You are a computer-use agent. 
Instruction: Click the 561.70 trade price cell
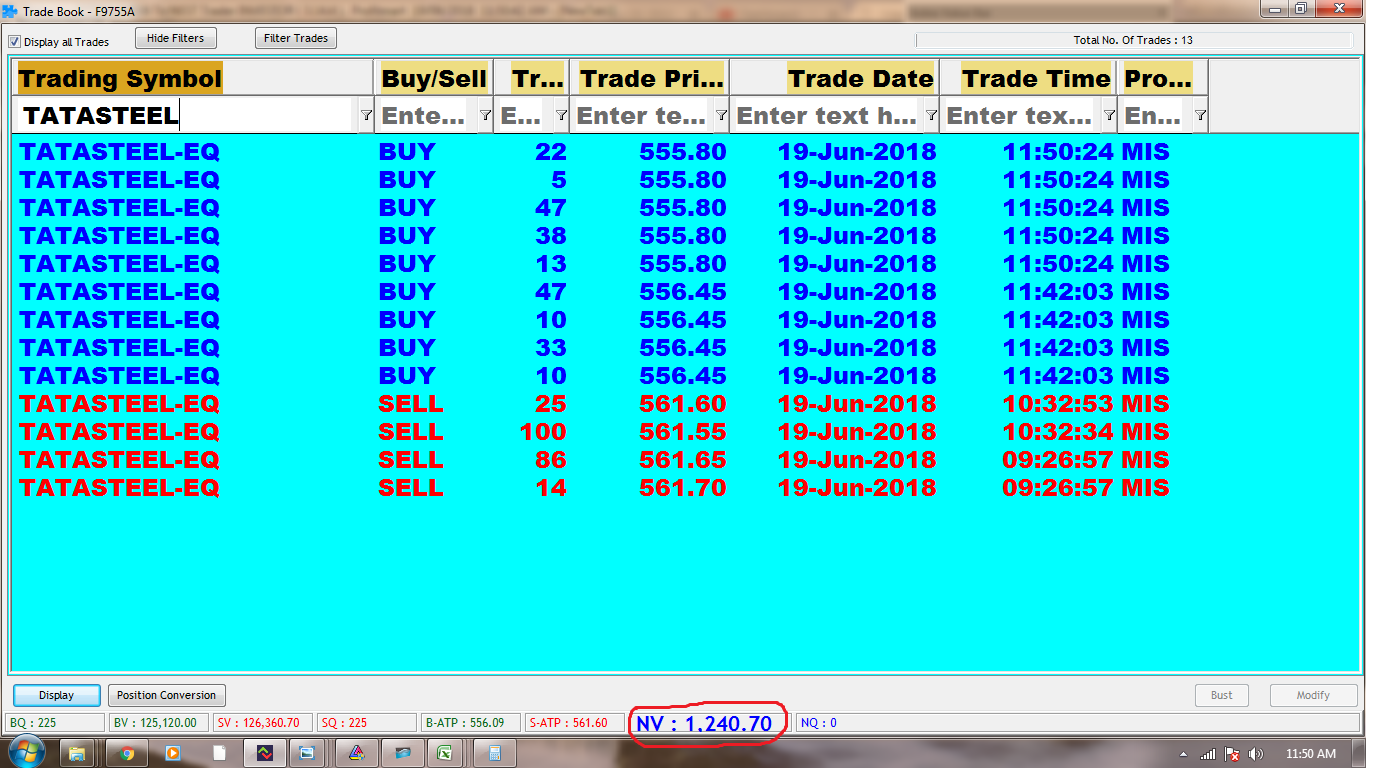(x=683, y=488)
